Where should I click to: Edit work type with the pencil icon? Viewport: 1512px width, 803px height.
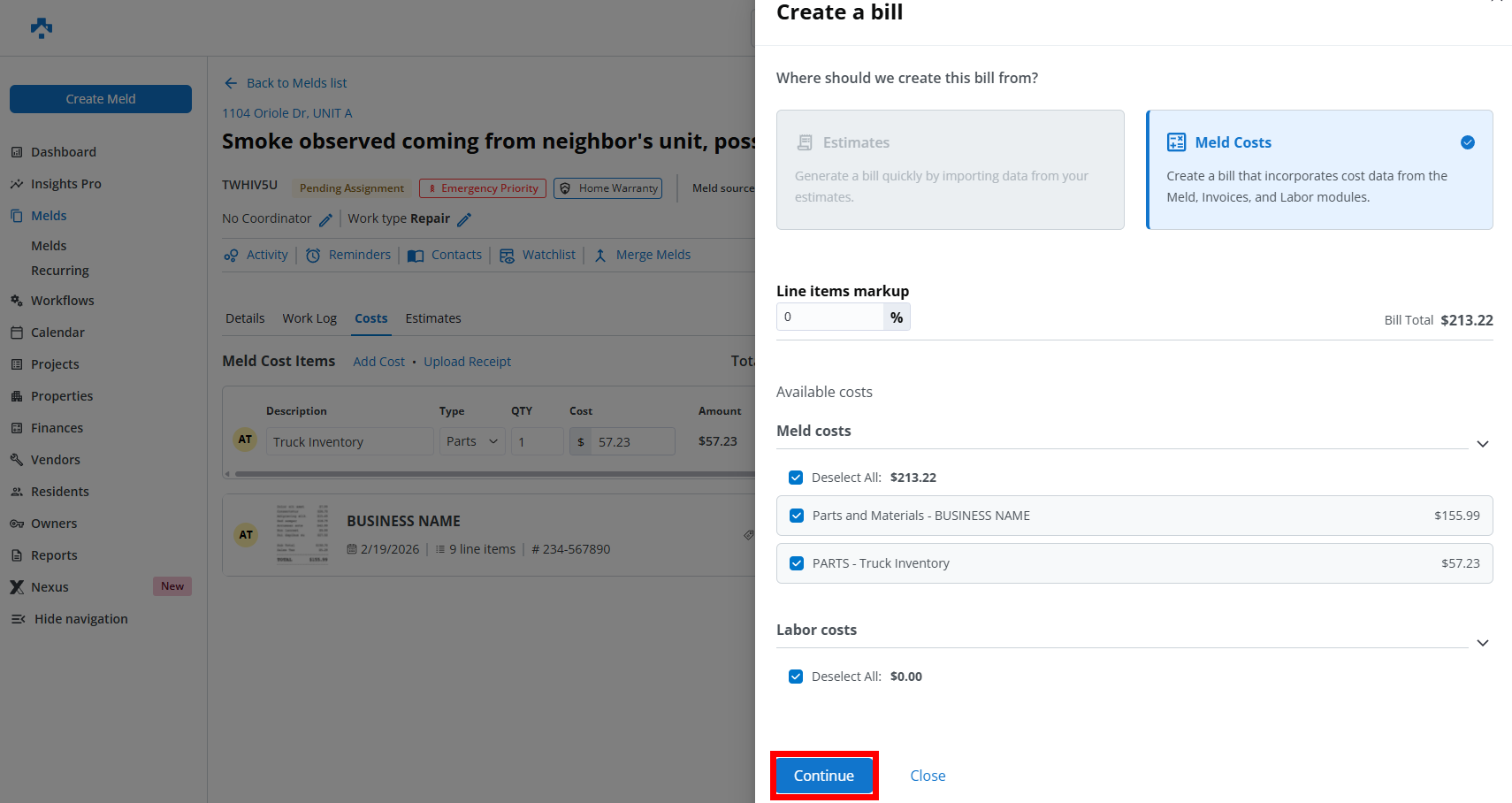[464, 219]
